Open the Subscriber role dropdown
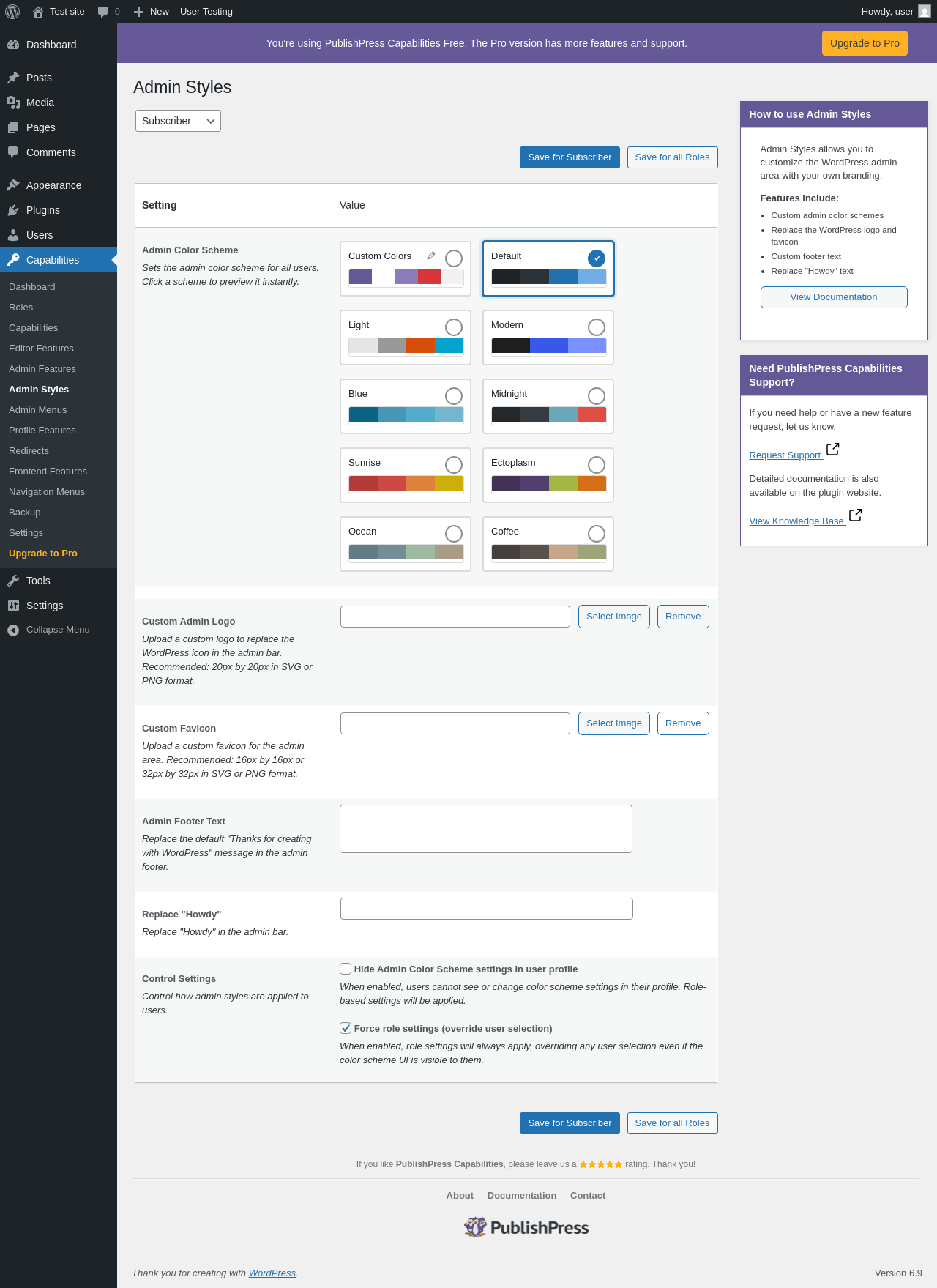 178,121
